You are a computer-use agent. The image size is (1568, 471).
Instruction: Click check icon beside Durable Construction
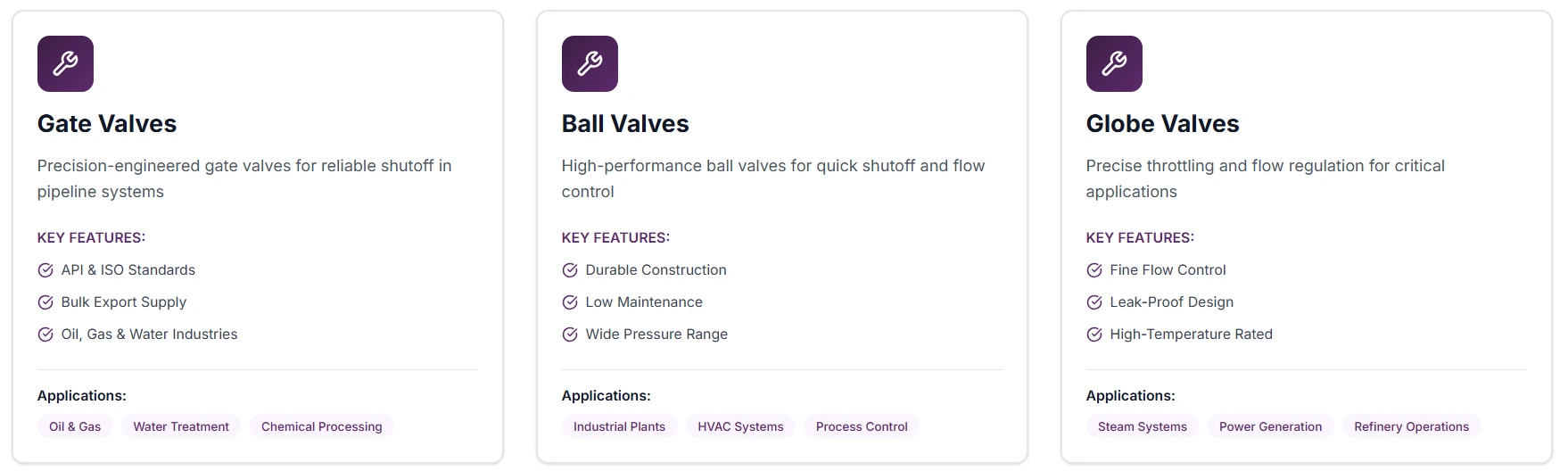coord(570,270)
